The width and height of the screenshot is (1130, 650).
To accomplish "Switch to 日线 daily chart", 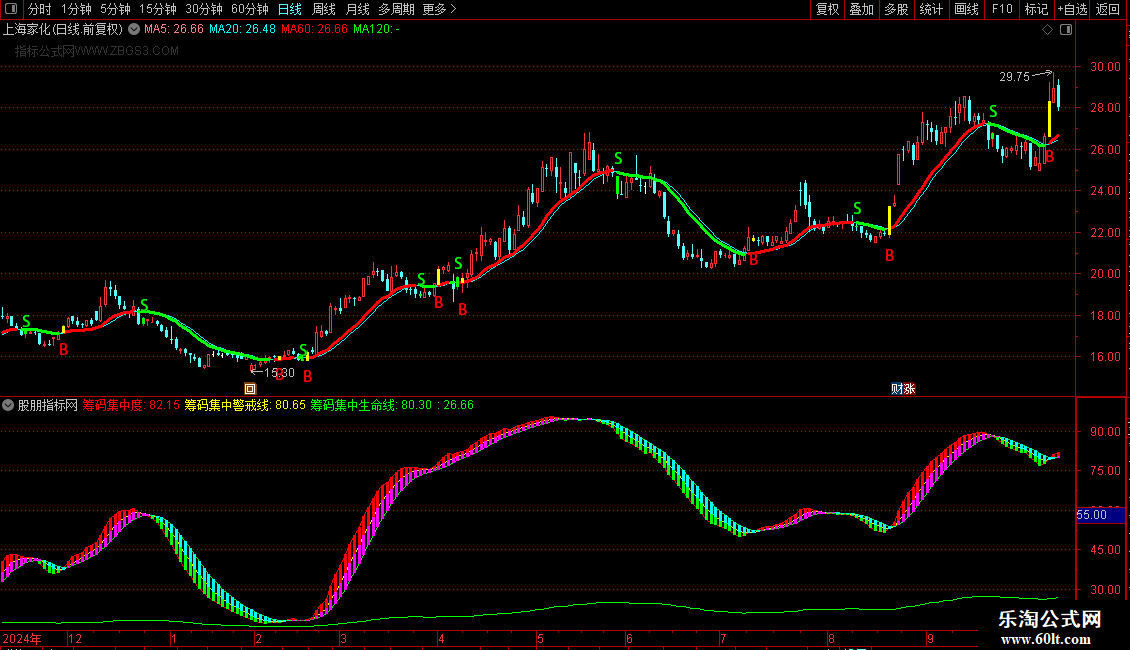I will click(290, 9).
